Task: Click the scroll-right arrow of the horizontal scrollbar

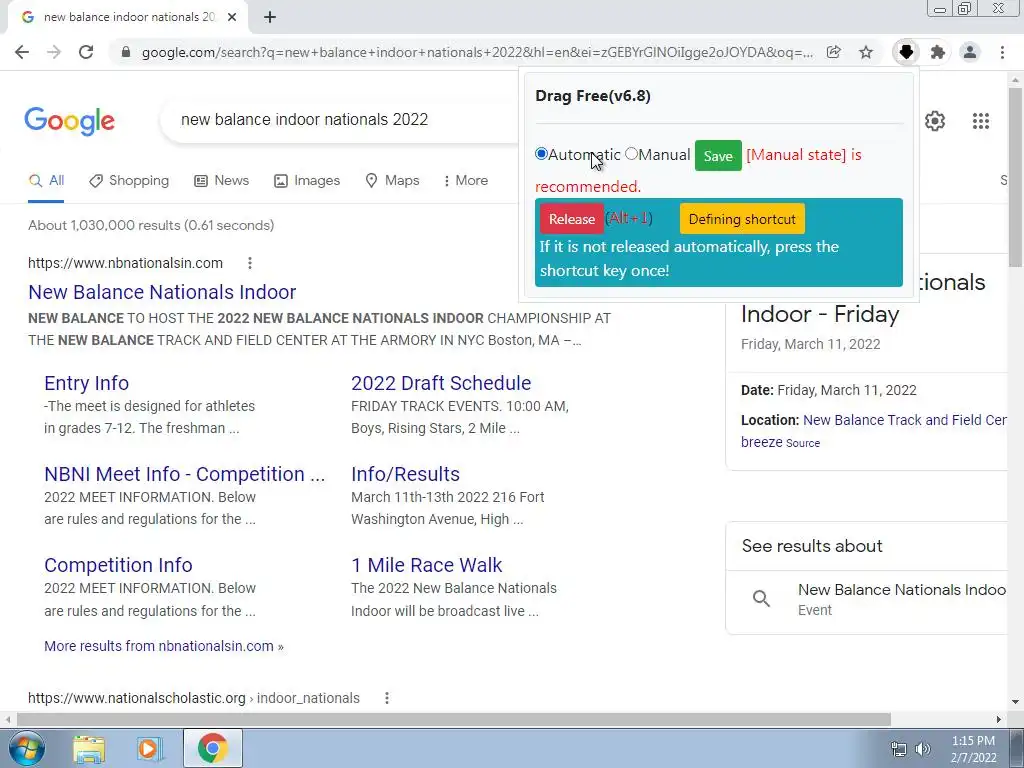Action: tap(999, 719)
